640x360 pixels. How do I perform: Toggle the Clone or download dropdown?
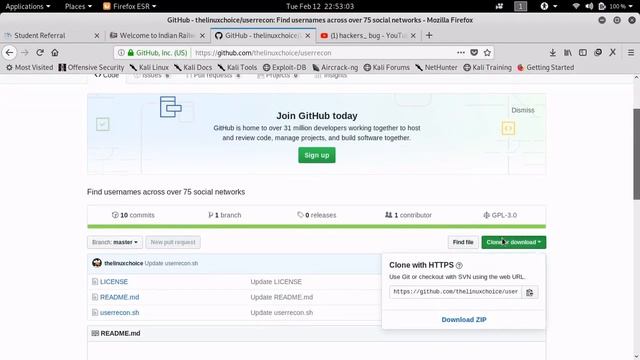tap(513, 242)
